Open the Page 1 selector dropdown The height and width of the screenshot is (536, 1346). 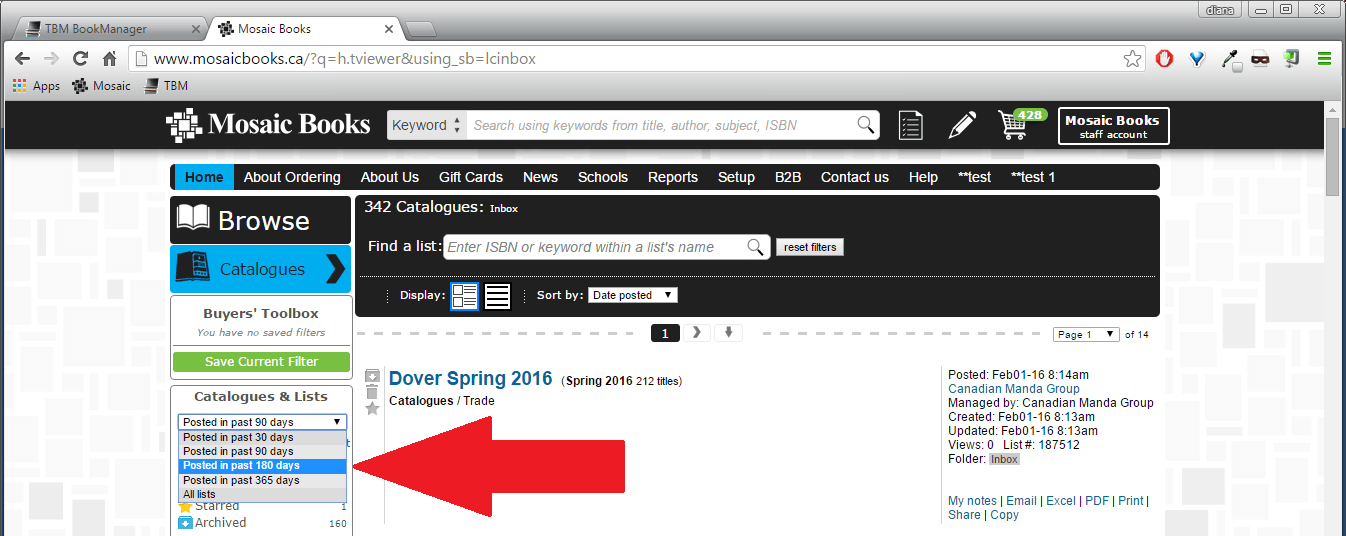tap(1085, 334)
